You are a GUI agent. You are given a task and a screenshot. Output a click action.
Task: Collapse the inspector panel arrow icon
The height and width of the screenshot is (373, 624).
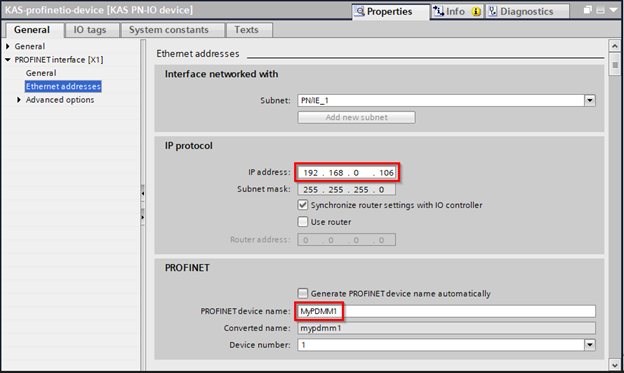pos(613,10)
